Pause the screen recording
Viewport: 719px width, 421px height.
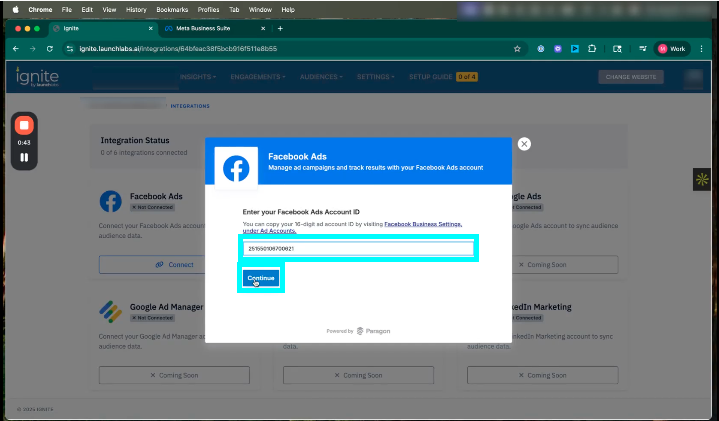(24, 157)
